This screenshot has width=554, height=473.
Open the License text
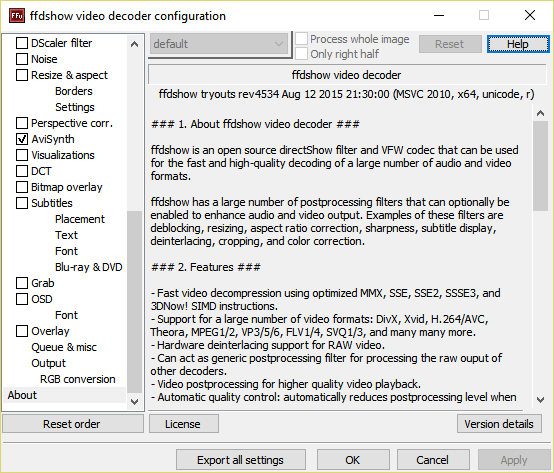[183, 424]
